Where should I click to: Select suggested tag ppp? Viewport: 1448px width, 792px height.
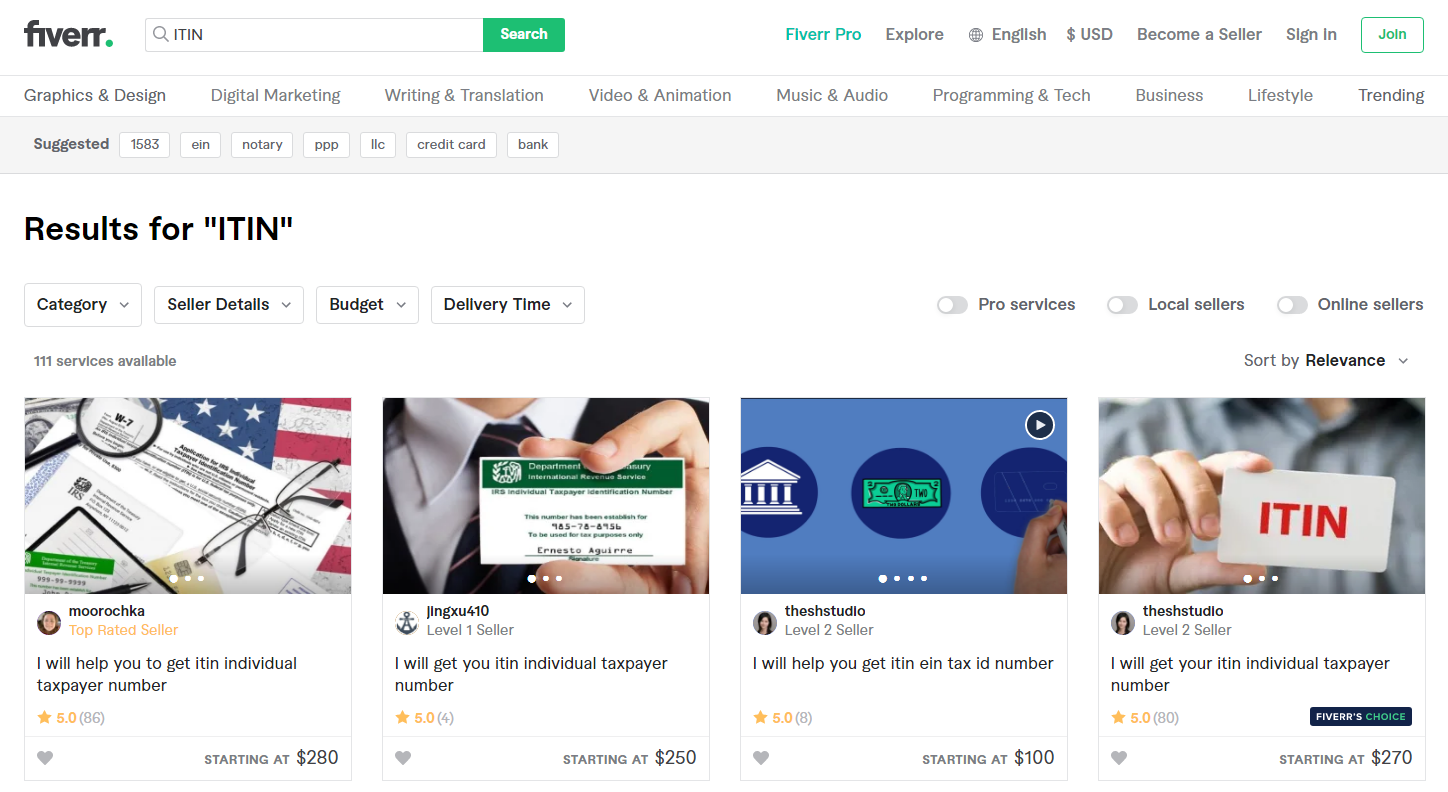click(x=326, y=145)
